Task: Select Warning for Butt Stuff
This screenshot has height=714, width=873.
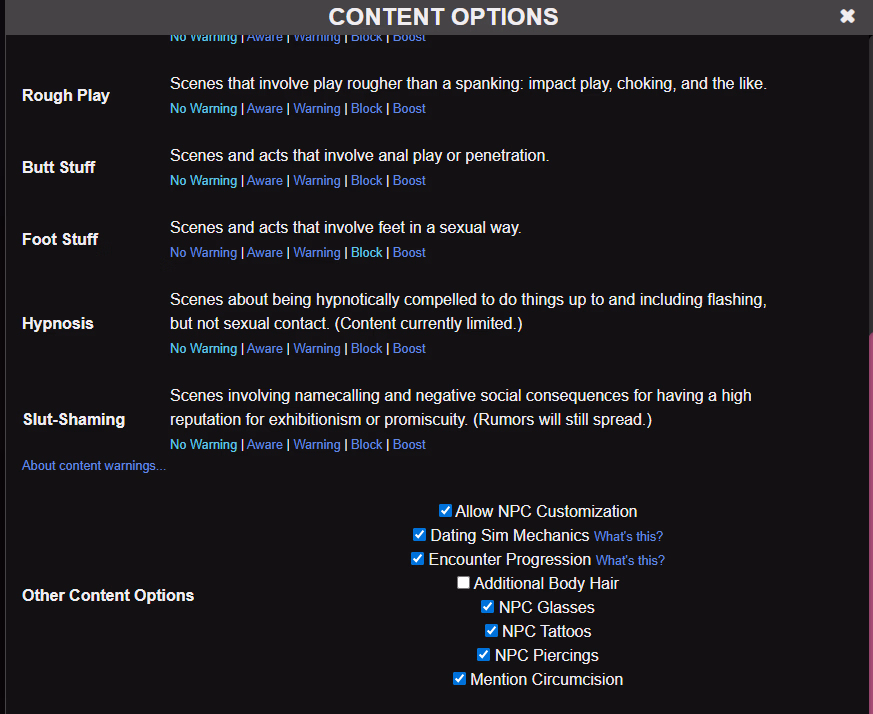Action: point(316,180)
